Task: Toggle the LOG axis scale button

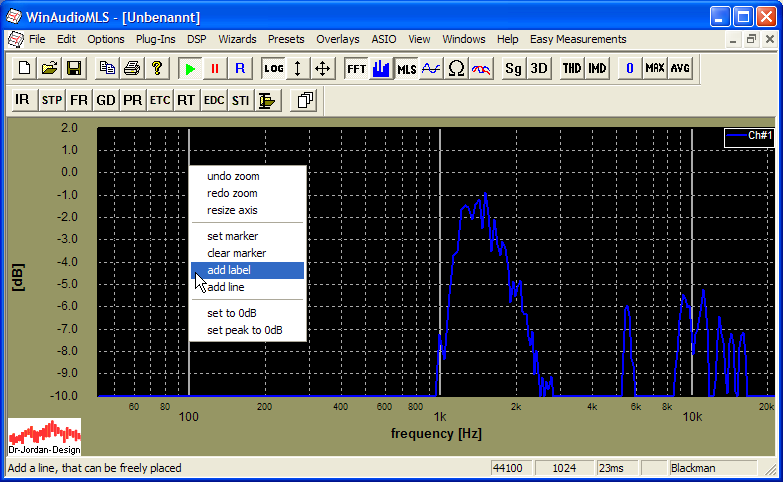Action: click(x=274, y=68)
